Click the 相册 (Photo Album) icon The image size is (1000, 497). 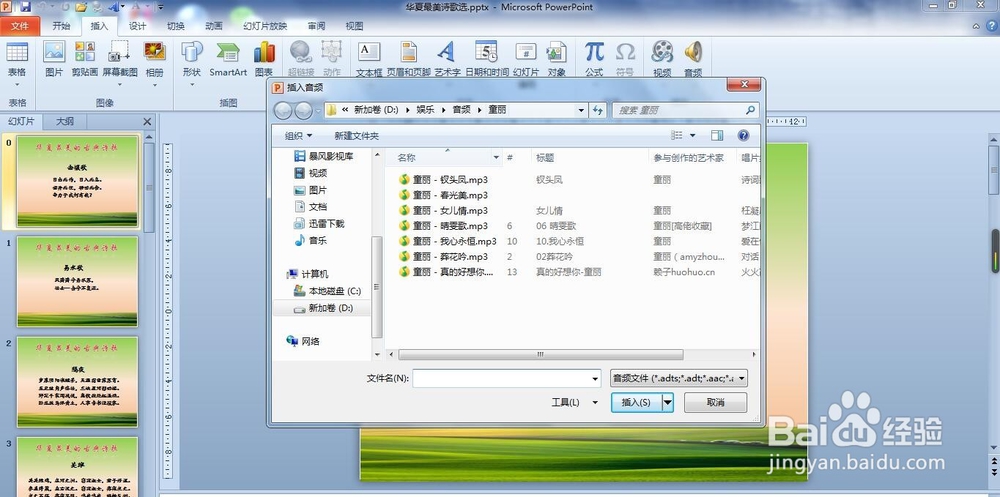(154, 52)
